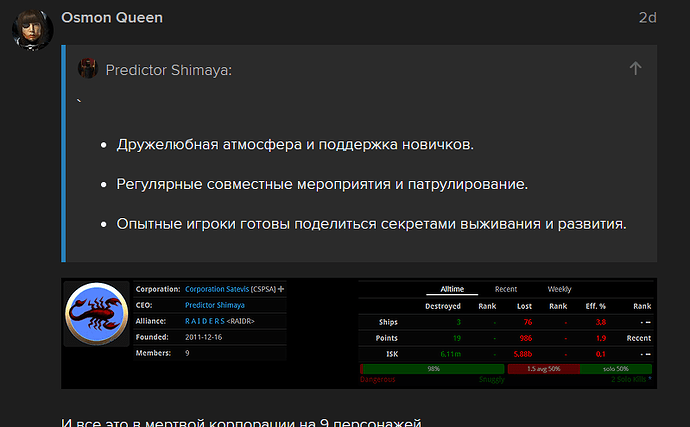Screen dimensions: 690x427
Task: Switch to the Recent stats tab
Action: (506, 289)
